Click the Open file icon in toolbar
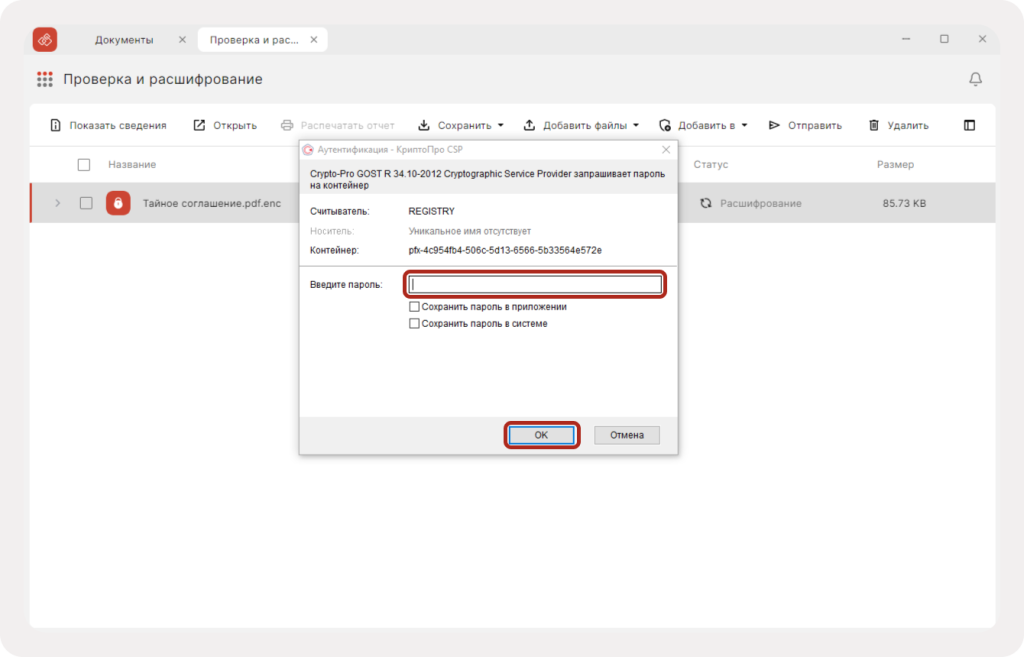1024x657 pixels. pyautogui.click(x=199, y=125)
